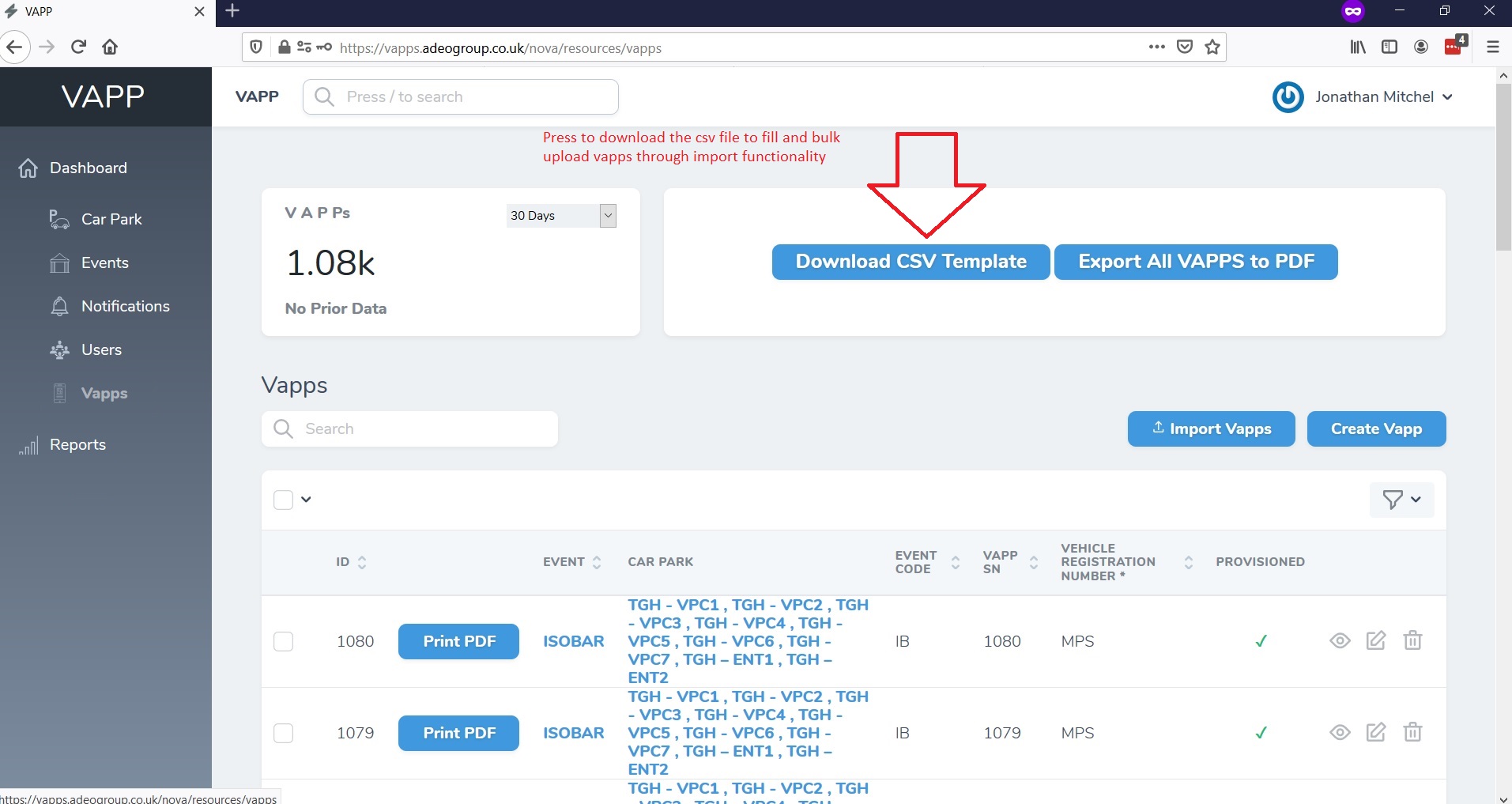The image size is (1512, 804).
Task: Click the power logo beside Jonathan Mitchel
Action: (x=1288, y=97)
